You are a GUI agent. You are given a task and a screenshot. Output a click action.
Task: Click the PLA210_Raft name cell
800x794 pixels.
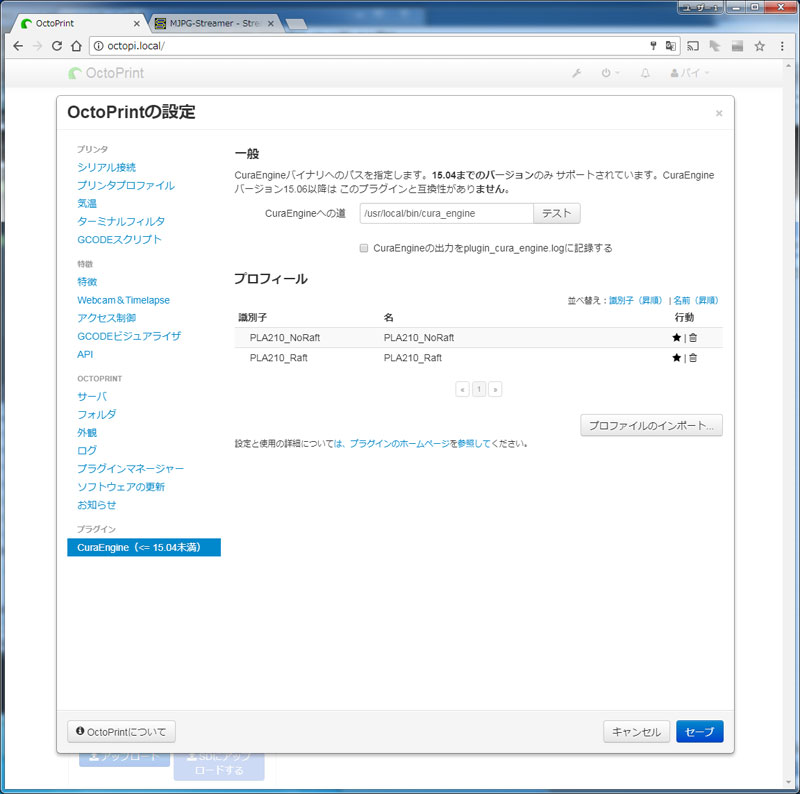[413, 358]
